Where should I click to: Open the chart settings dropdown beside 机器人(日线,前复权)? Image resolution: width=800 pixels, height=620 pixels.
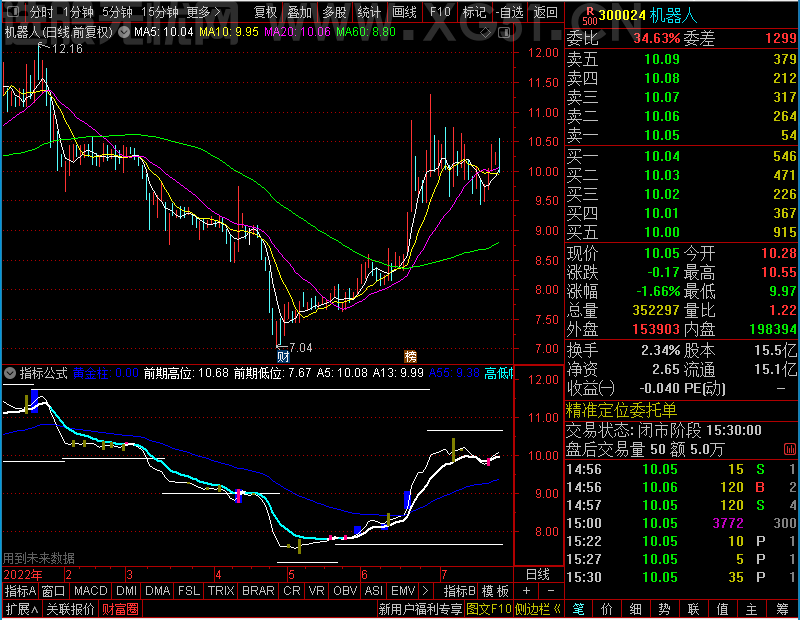tap(124, 32)
